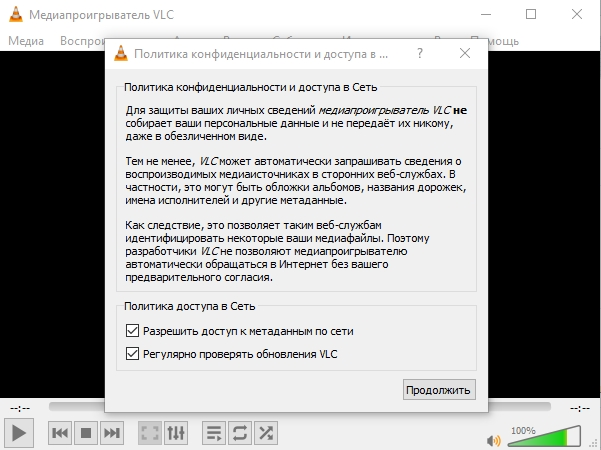Click the Продолжить button
This screenshot has width=601, height=450.
[x=439, y=390]
